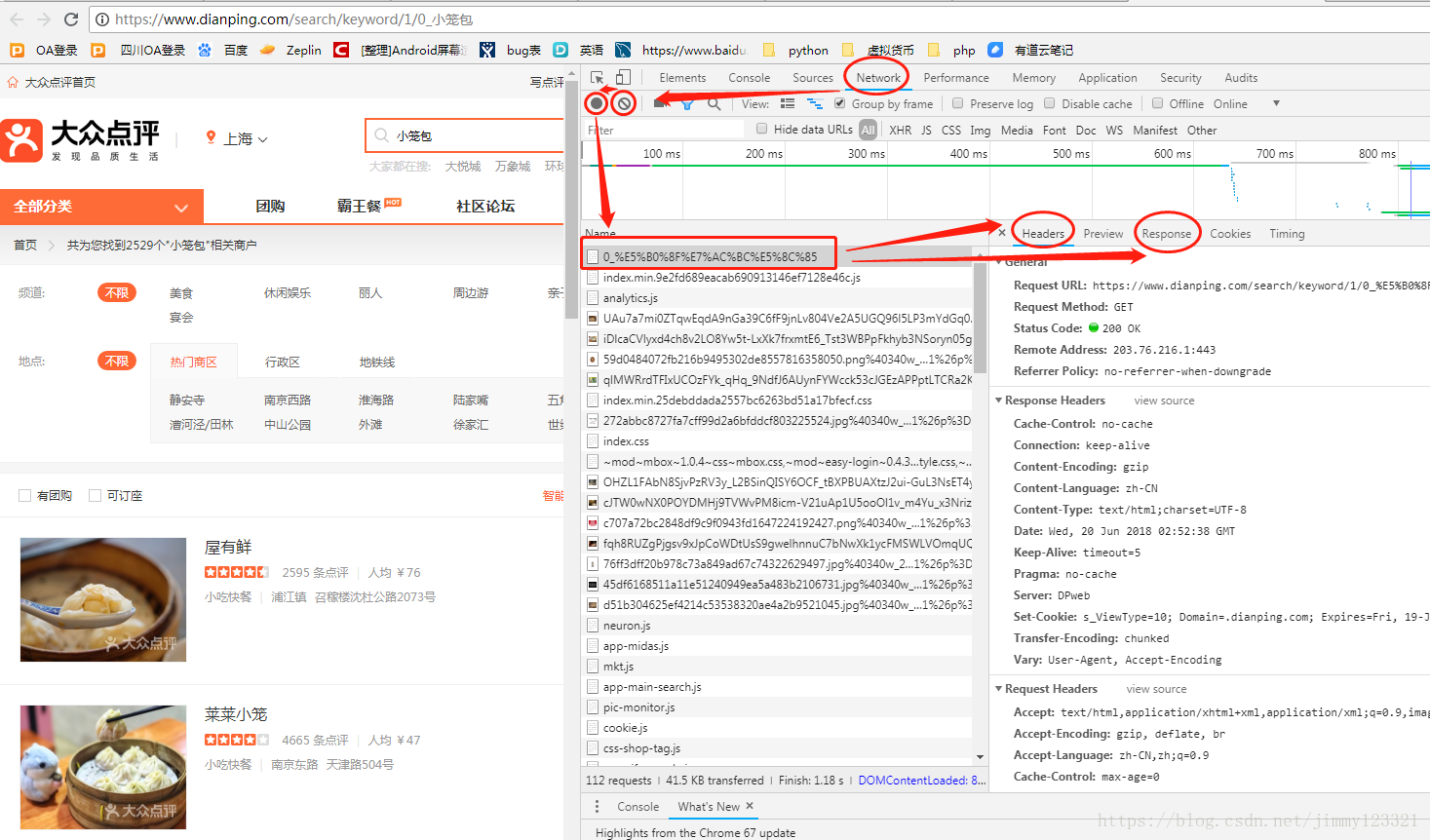1430x840 pixels.
Task: Switch to the Sources panel tab
Action: 812,78
